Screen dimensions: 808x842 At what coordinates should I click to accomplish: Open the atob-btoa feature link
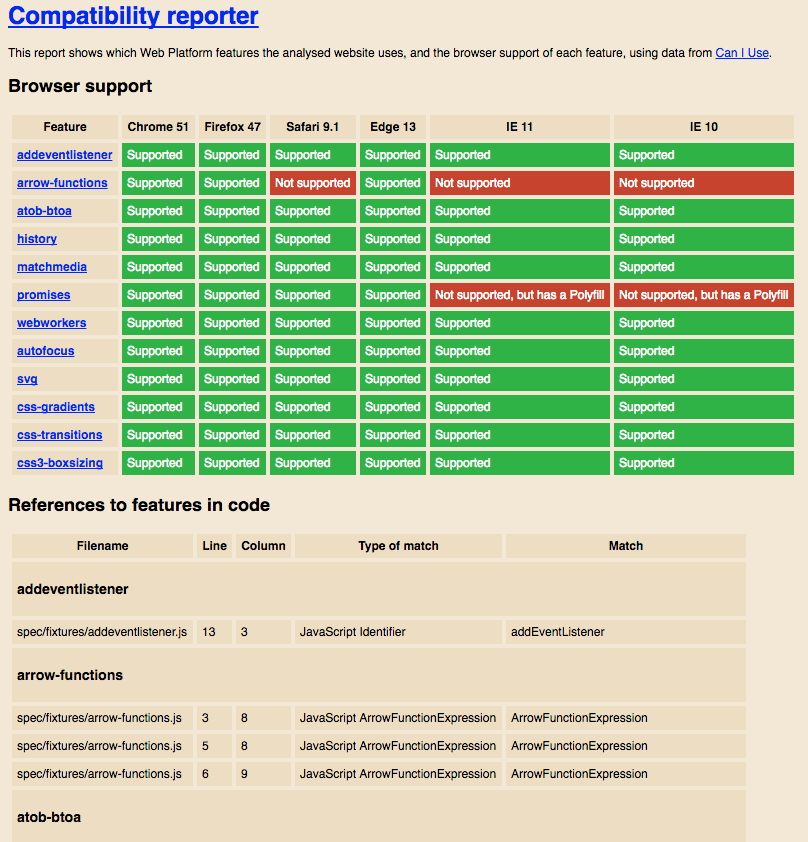44,211
